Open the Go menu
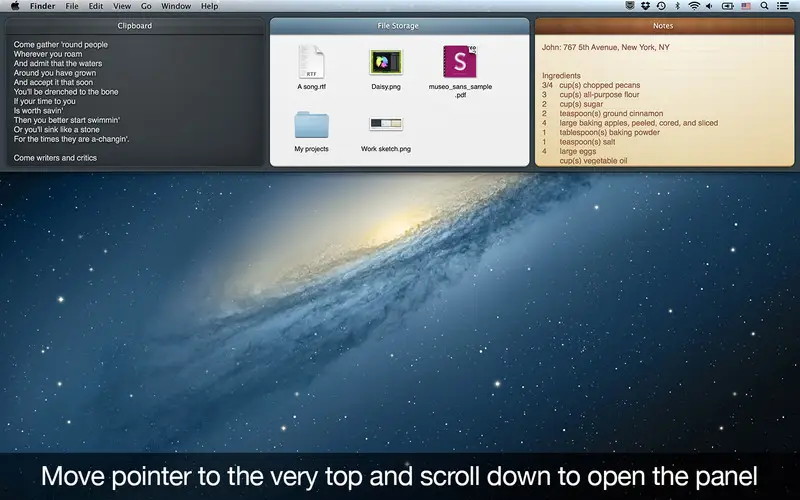The height and width of the screenshot is (500, 800). tap(146, 6)
